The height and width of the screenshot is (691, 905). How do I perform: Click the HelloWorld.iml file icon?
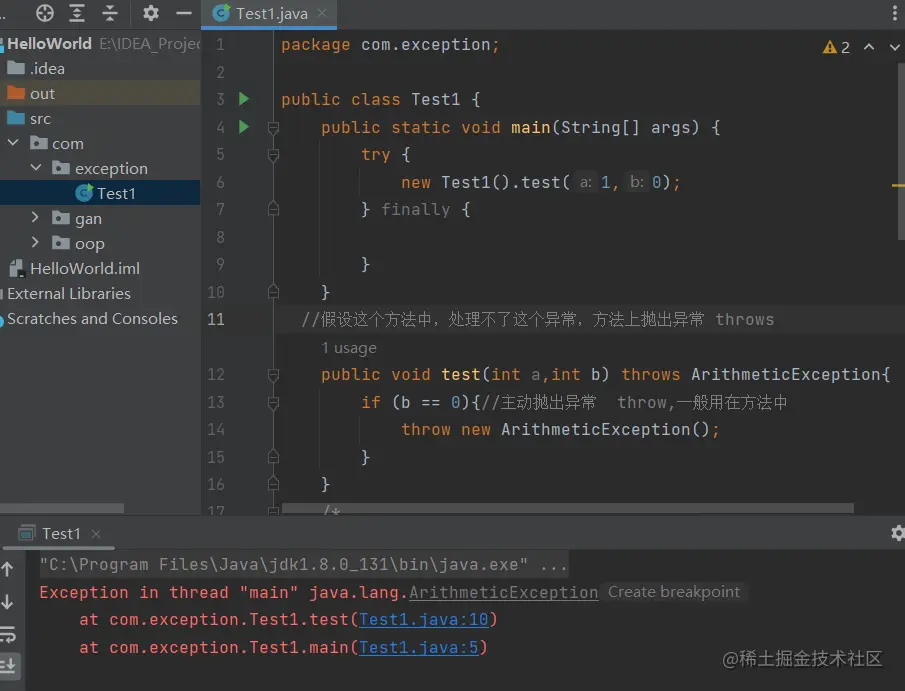coord(17,268)
